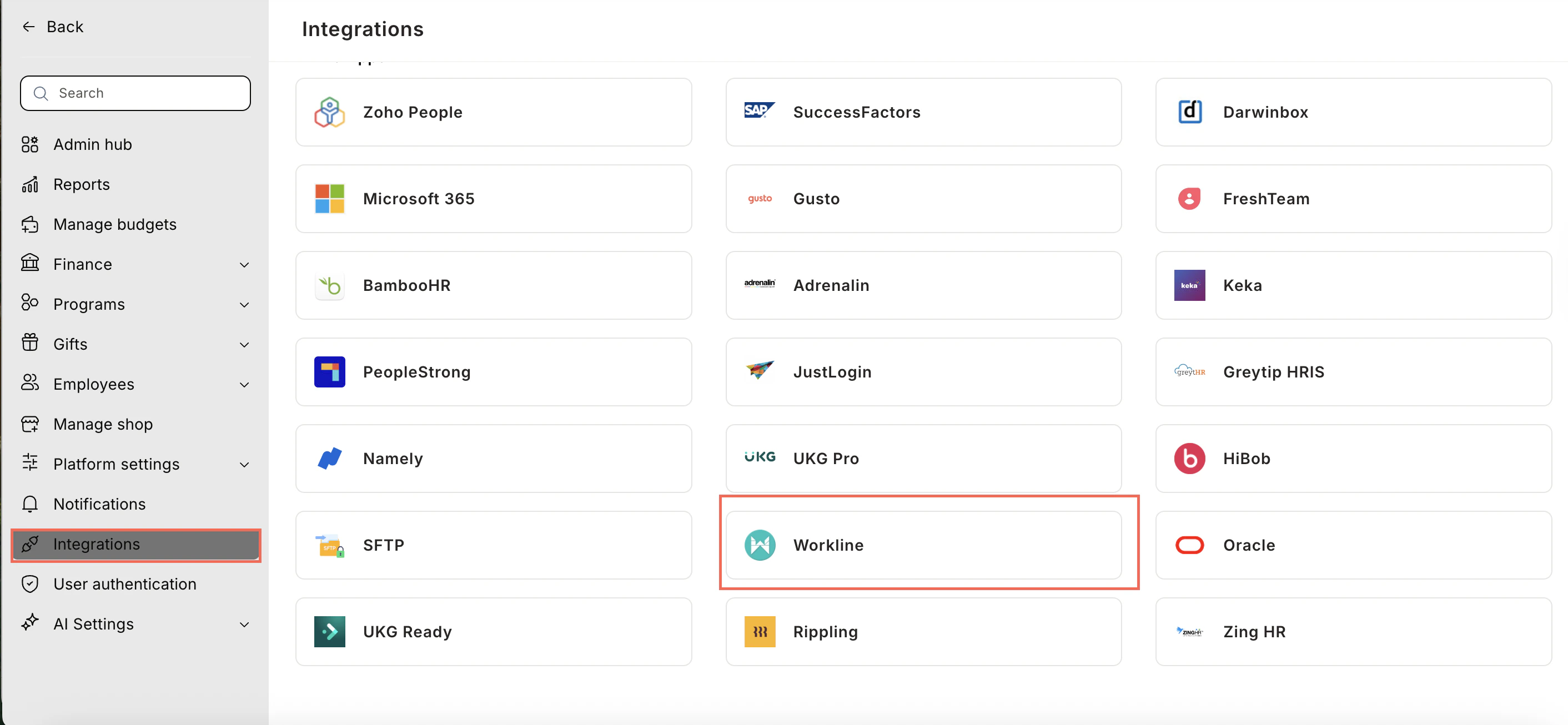Image resolution: width=1568 pixels, height=725 pixels.
Task: Click the Gusto logo icon
Action: coord(760,198)
